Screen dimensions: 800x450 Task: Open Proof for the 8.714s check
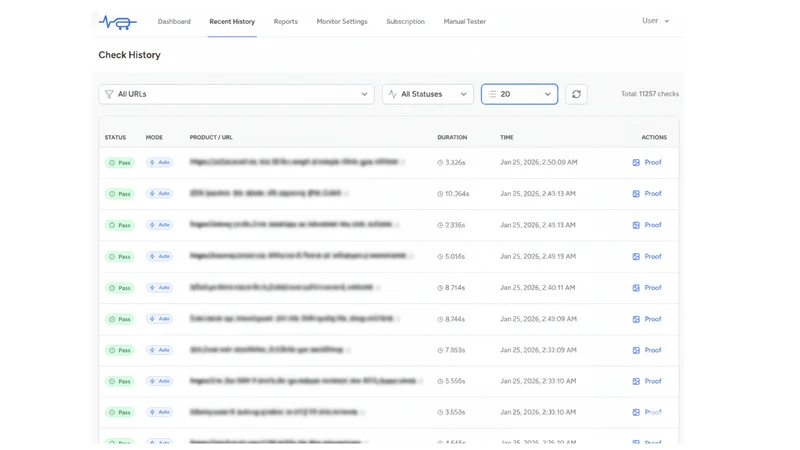click(647, 288)
